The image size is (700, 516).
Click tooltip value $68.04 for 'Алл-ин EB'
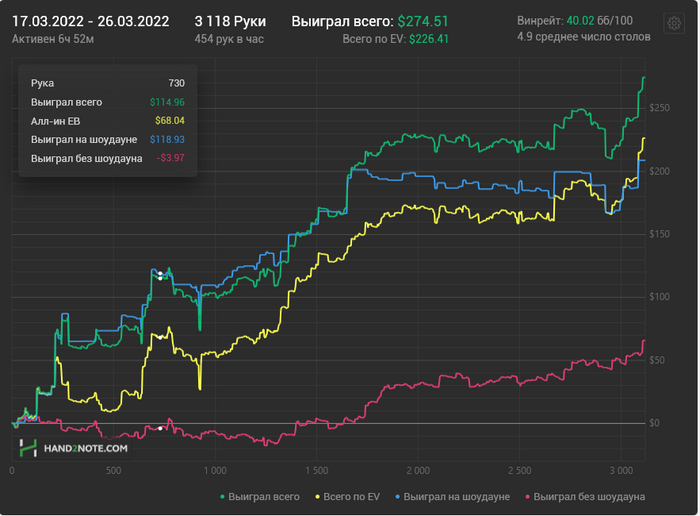click(170, 121)
